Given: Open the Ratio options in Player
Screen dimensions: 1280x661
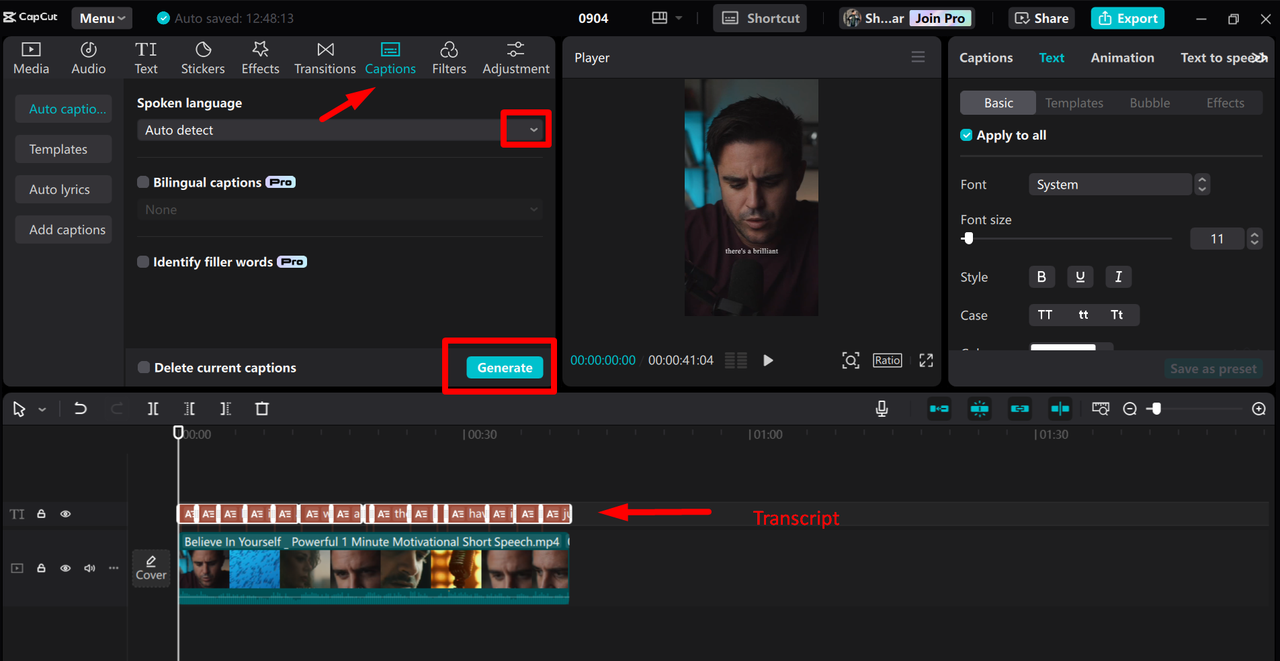Looking at the screenshot, I should (x=887, y=360).
